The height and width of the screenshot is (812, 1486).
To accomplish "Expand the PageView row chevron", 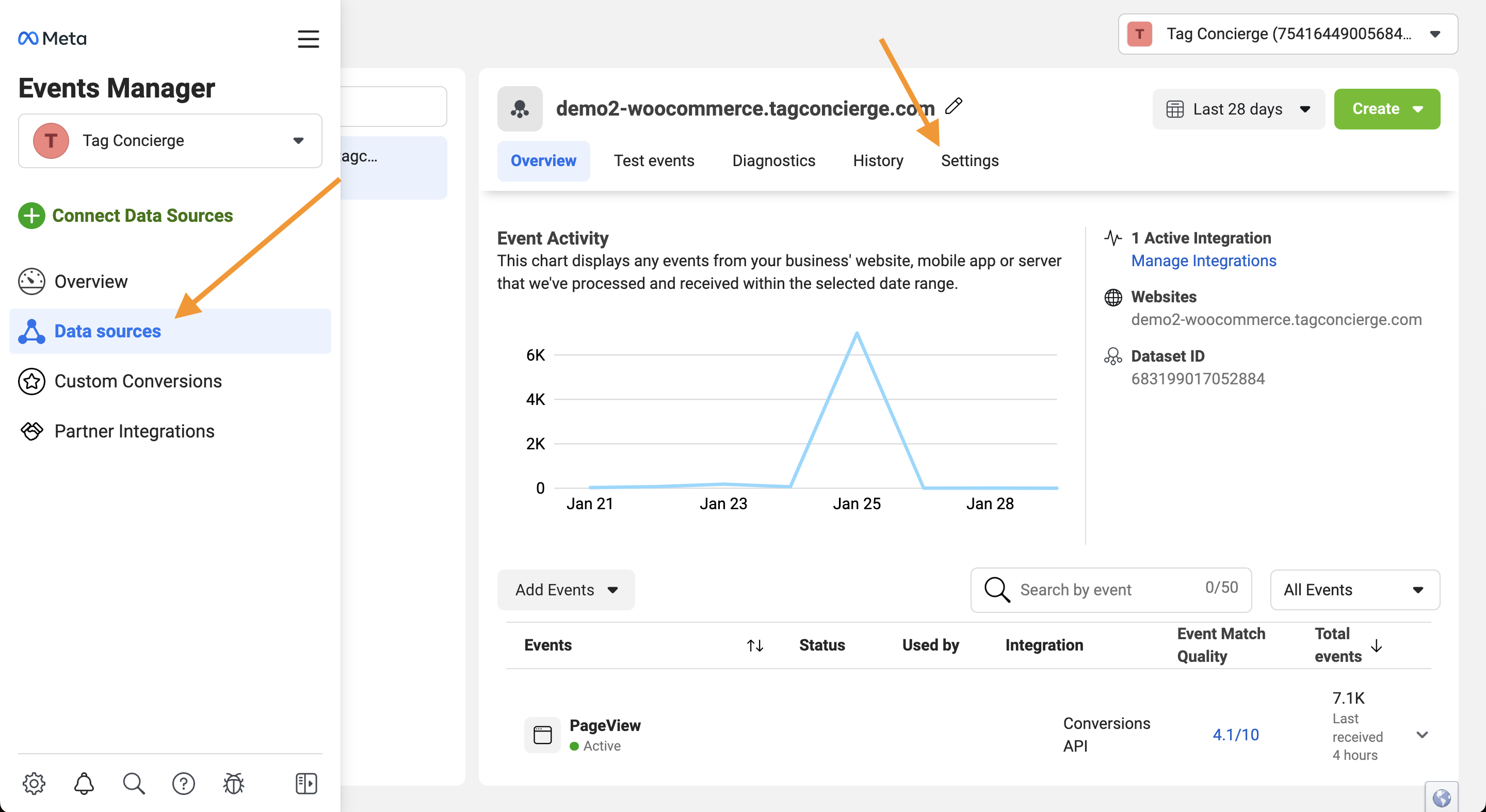I will pos(1422,735).
